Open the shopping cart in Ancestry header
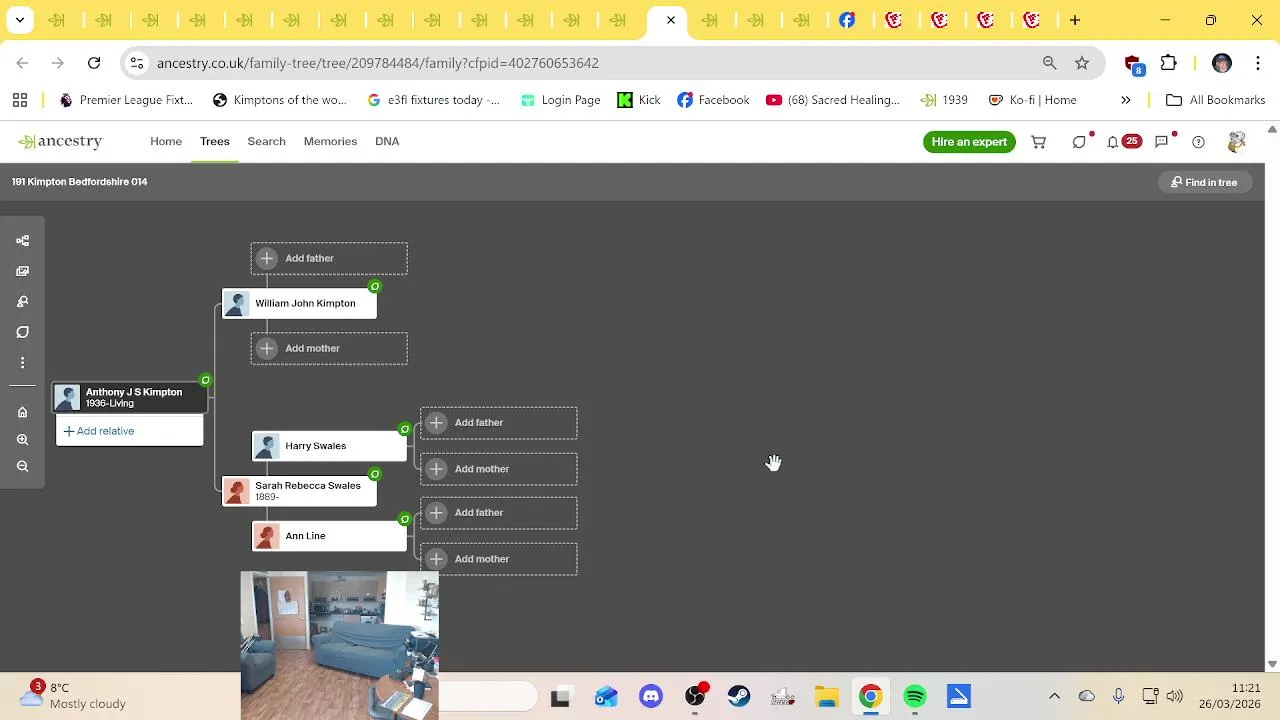 click(1039, 142)
